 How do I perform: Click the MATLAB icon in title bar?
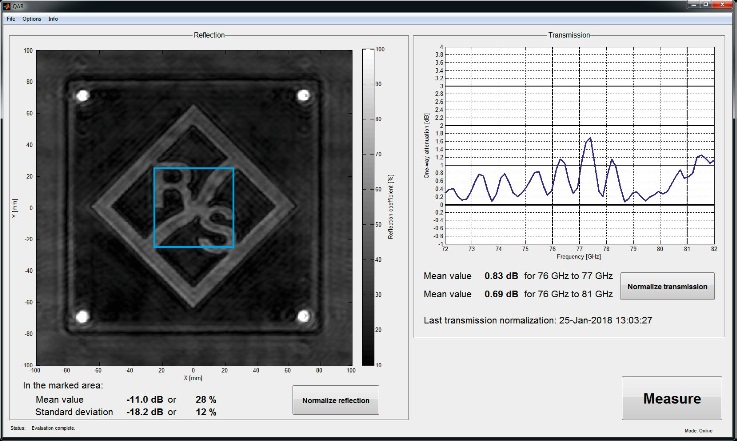6,6
